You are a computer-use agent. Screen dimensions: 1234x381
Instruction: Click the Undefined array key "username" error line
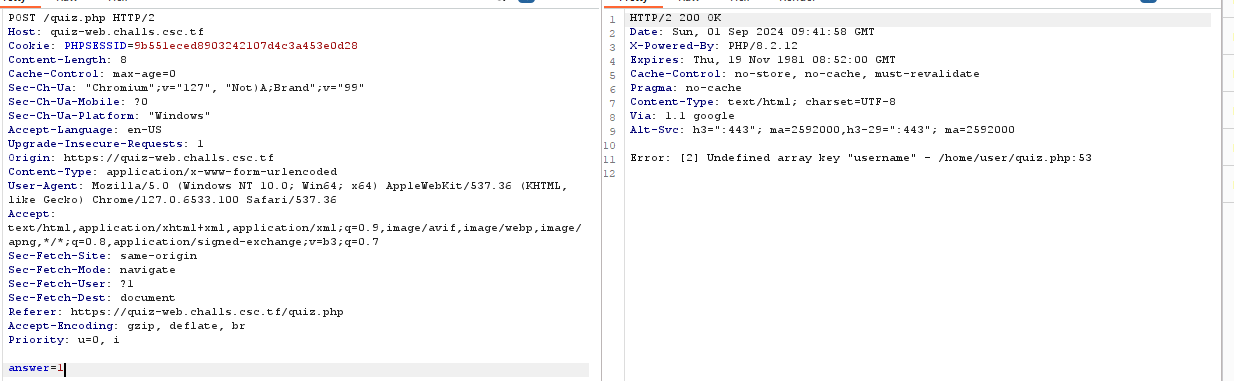(861, 158)
